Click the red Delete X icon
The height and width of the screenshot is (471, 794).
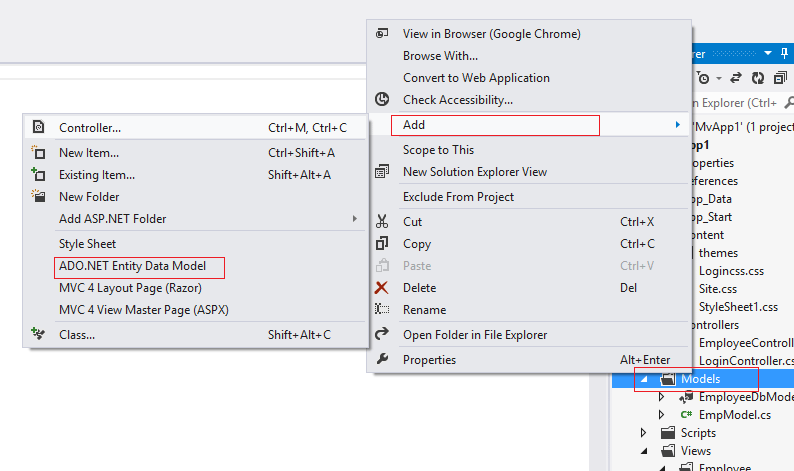coord(381,288)
